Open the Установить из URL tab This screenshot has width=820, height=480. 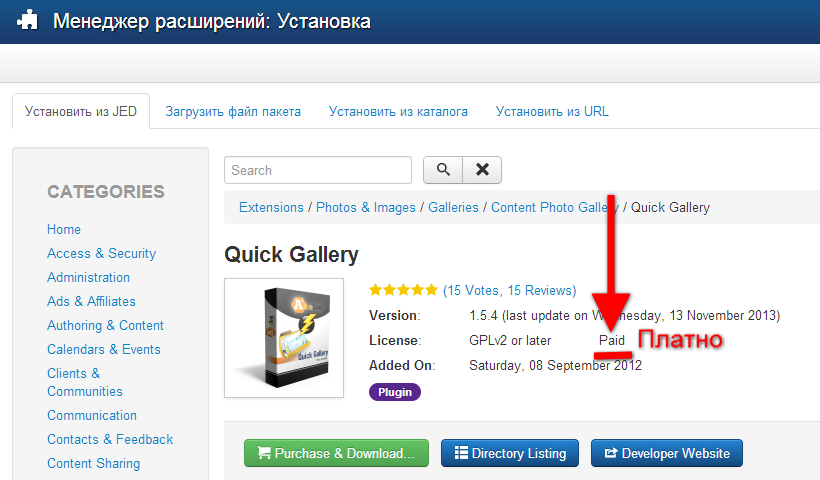(x=552, y=111)
